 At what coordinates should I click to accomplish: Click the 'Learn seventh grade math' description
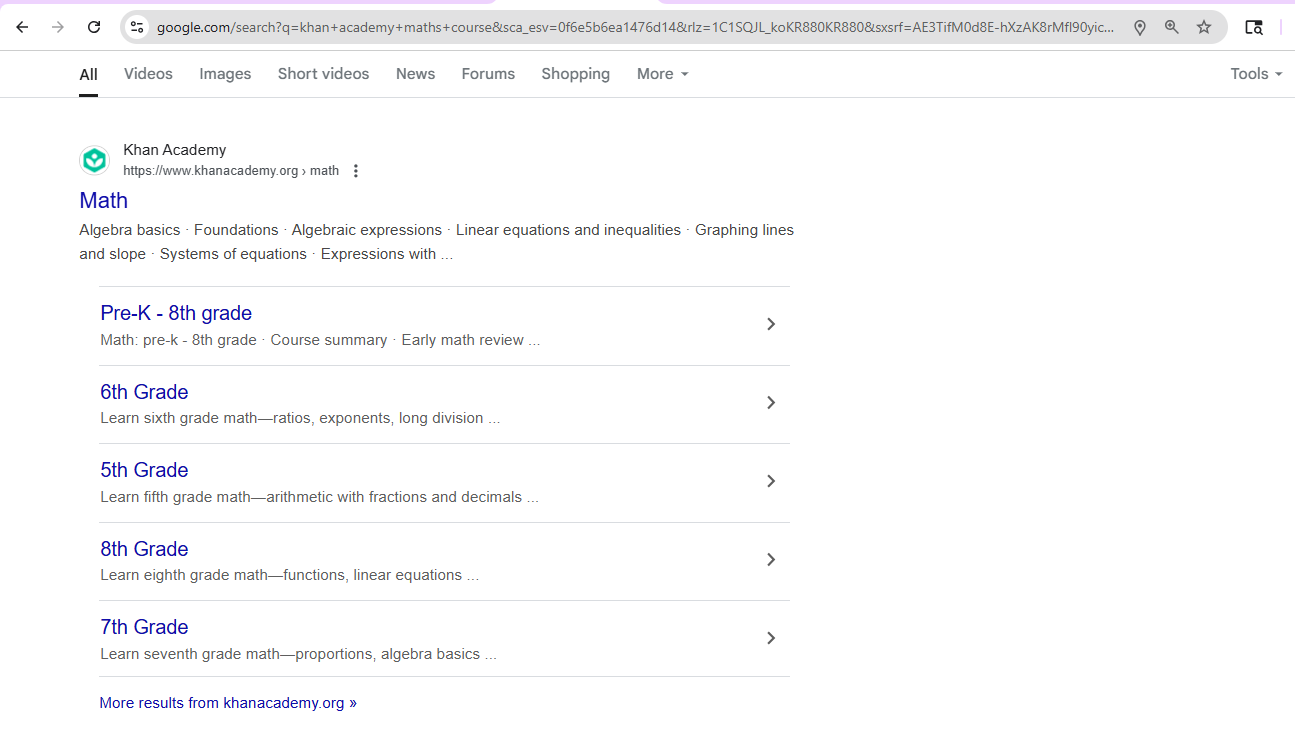298,654
